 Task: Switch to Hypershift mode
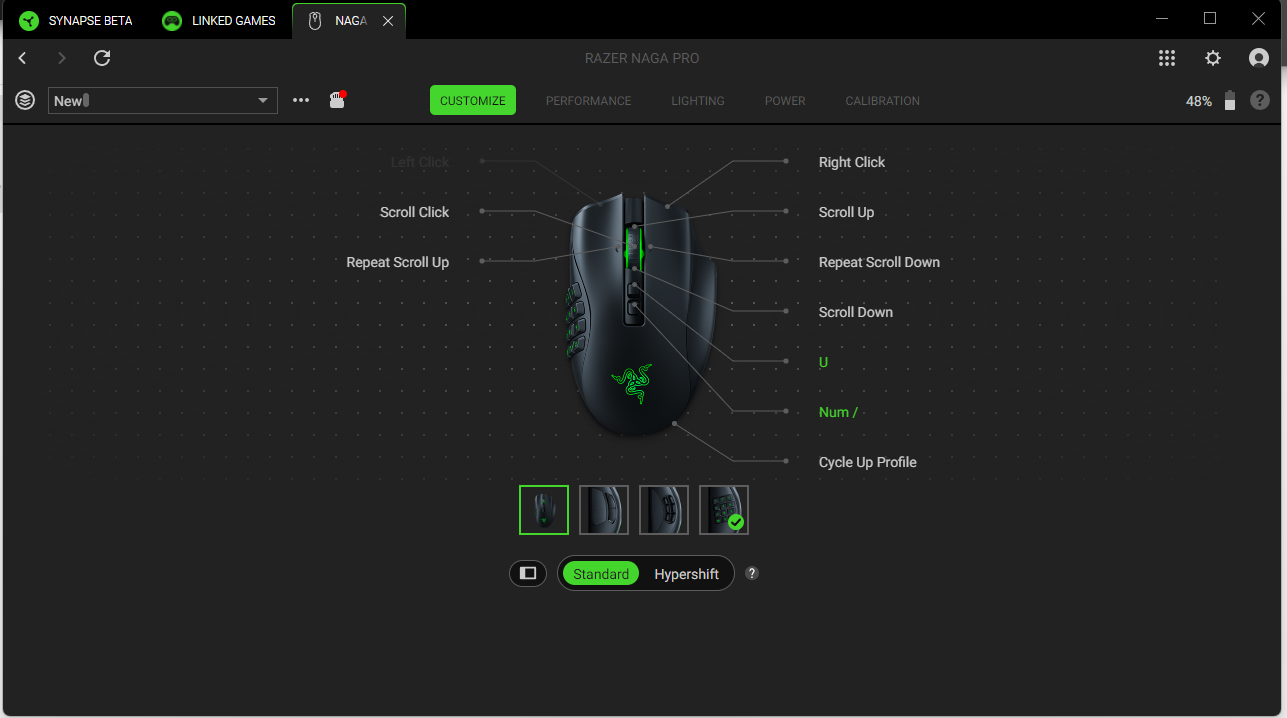click(x=686, y=573)
